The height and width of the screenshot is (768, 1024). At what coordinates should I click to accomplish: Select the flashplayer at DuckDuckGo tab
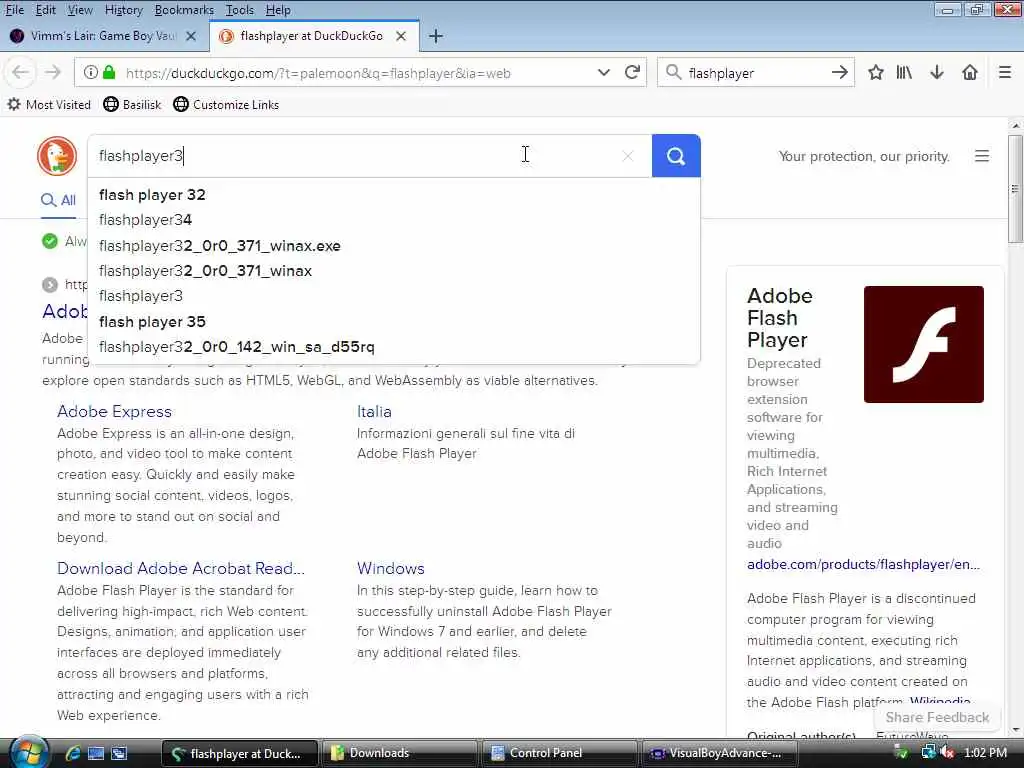tap(316, 36)
